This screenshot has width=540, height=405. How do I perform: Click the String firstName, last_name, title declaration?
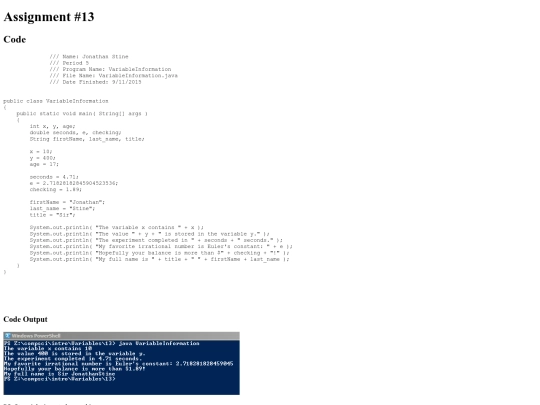[87, 139]
